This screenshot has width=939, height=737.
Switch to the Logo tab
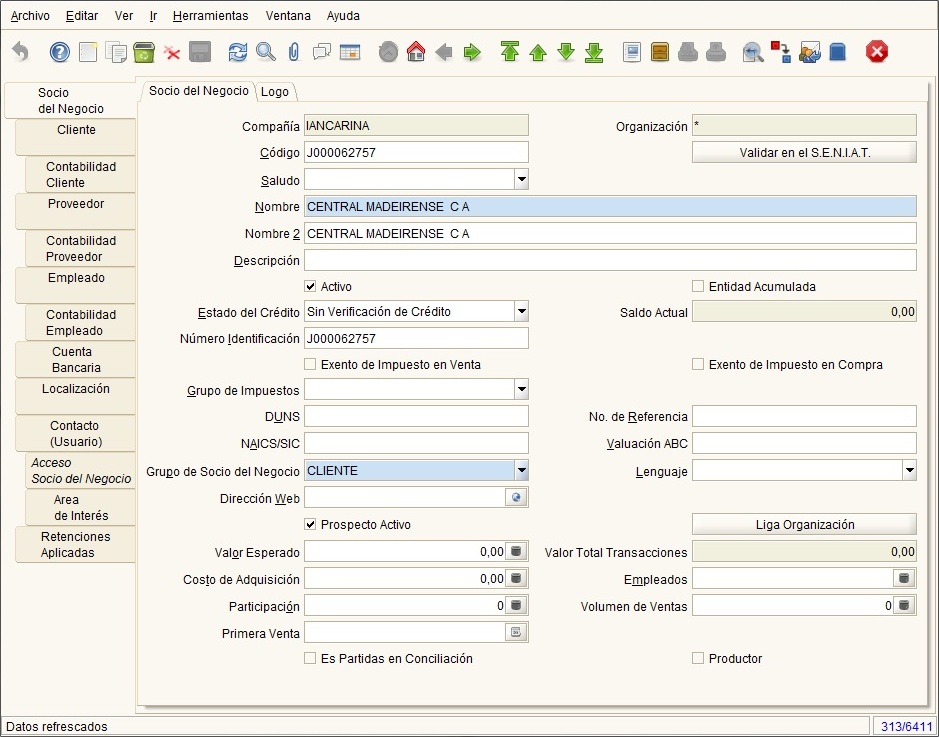tap(275, 92)
